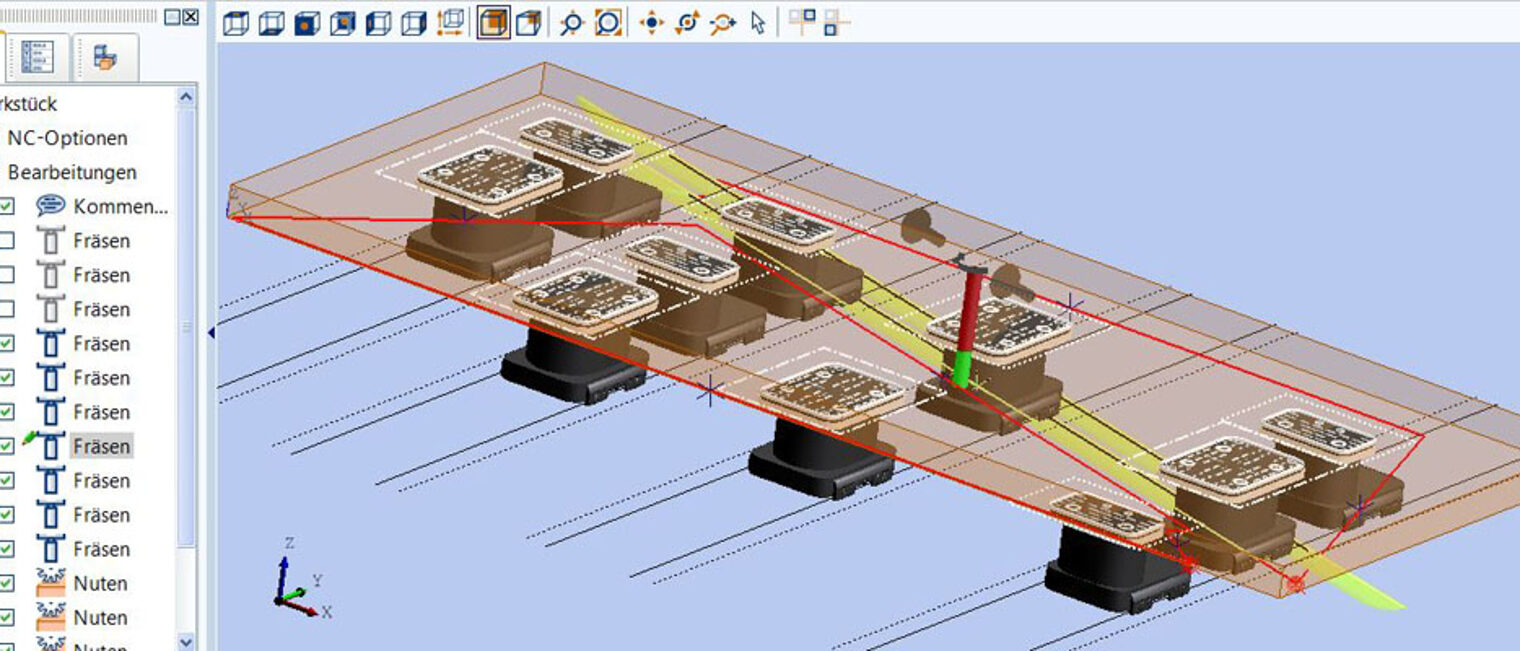The width and height of the screenshot is (1520, 651).
Task: Click the highlighted Fräsen operation with pencil
Action: click(x=101, y=446)
